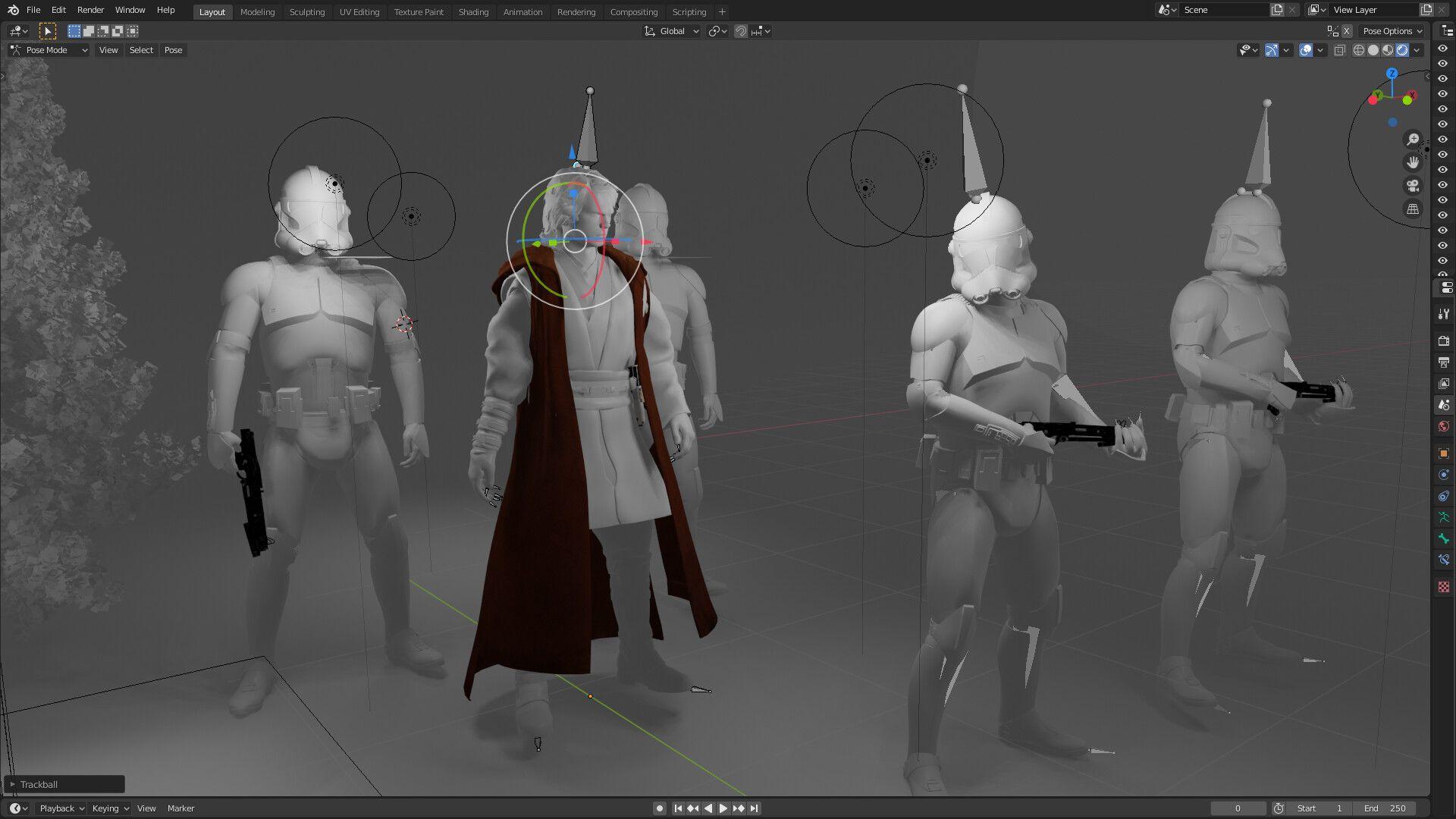Open the Global transform orientation dropdown

point(672,31)
